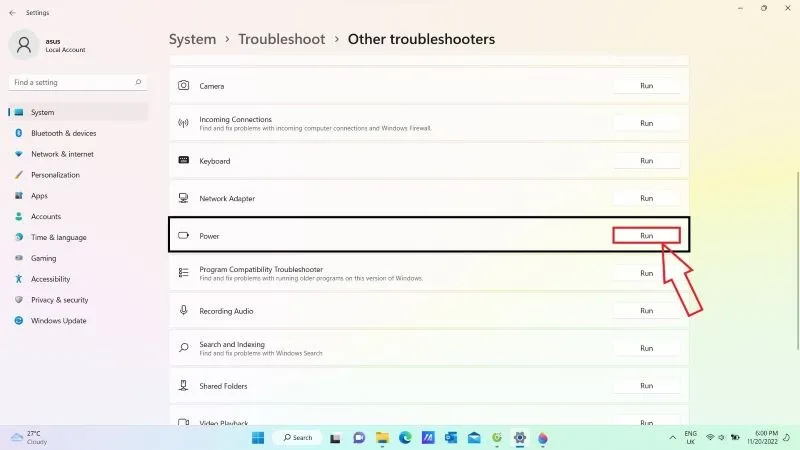Run the Keyboard troubleshooter

coord(646,161)
